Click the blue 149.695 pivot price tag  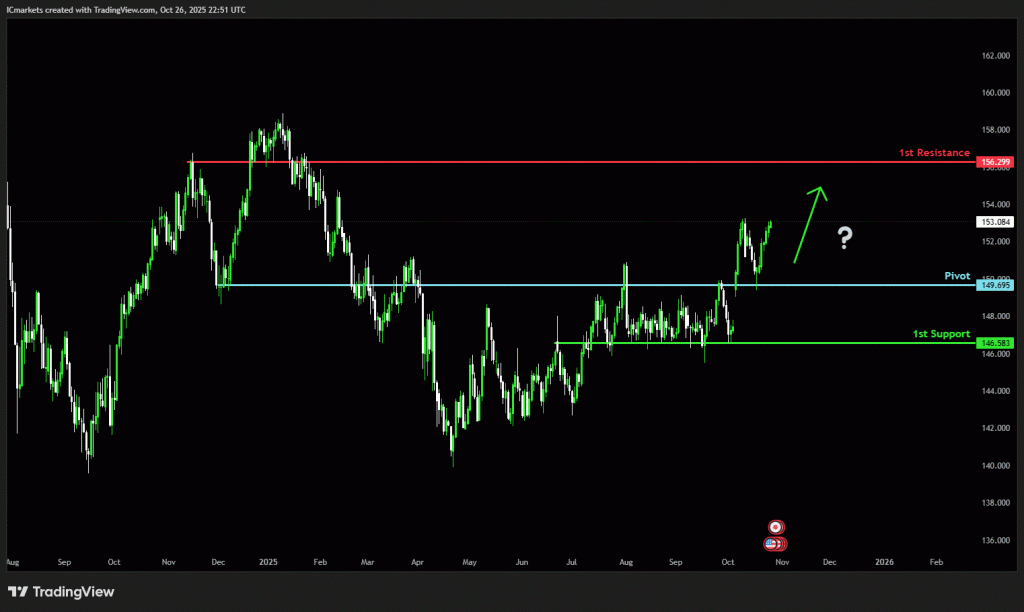[x=993, y=285]
